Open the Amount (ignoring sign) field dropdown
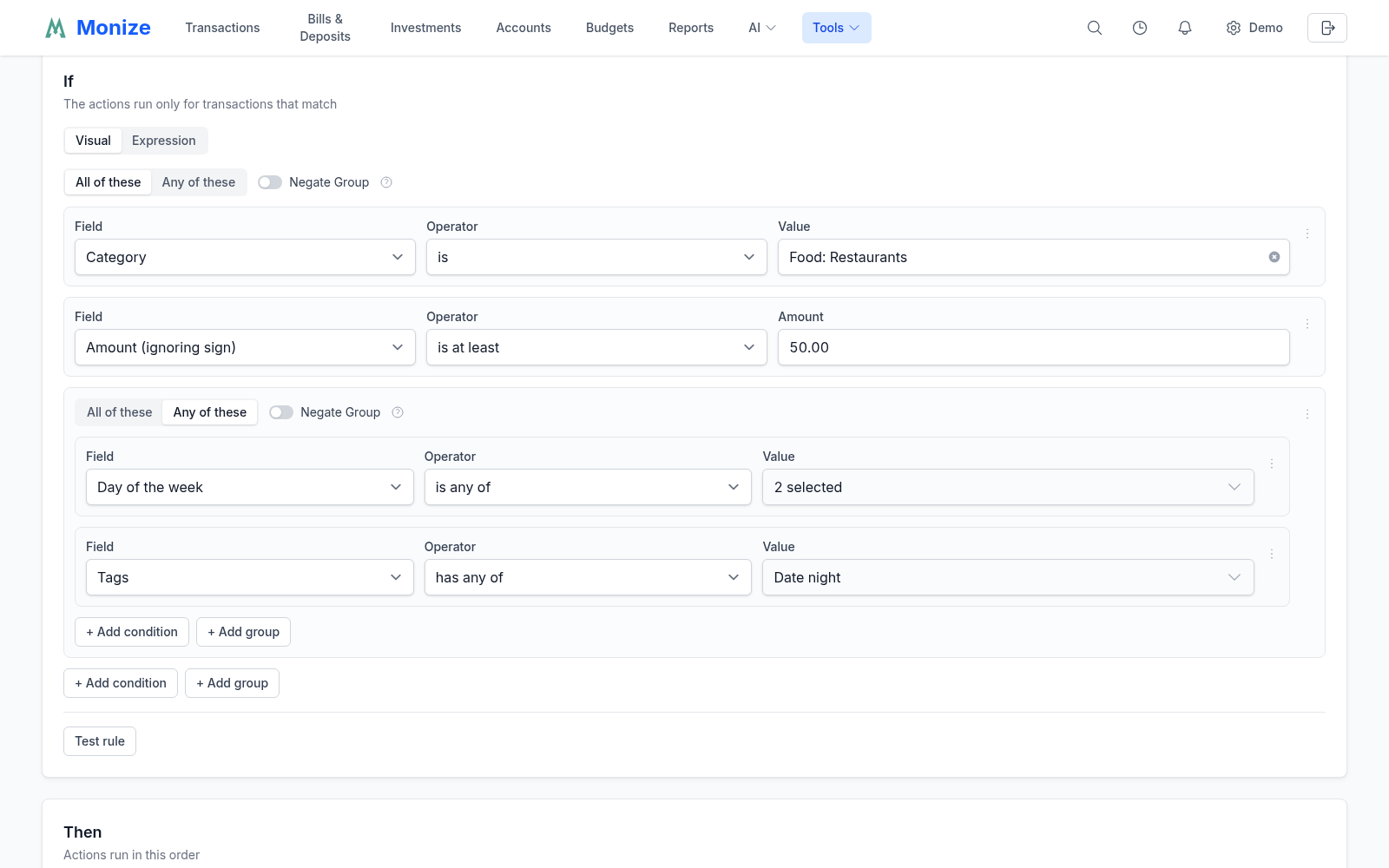 [x=245, y=347]
